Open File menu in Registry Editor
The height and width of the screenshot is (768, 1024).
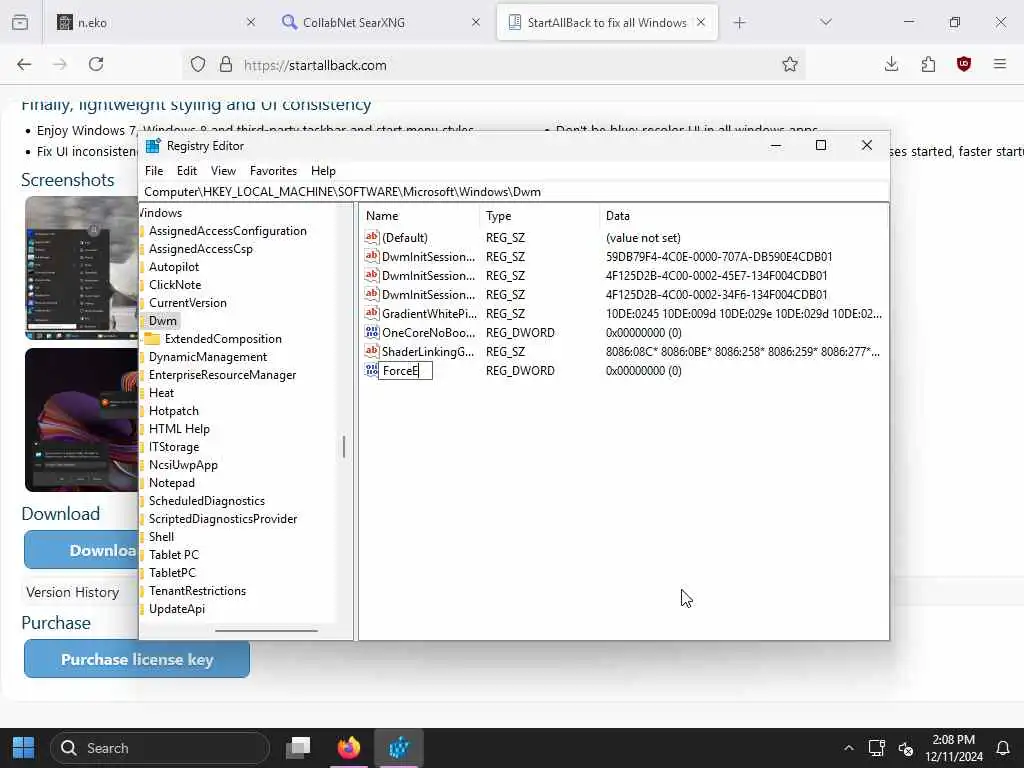[154, 171]
